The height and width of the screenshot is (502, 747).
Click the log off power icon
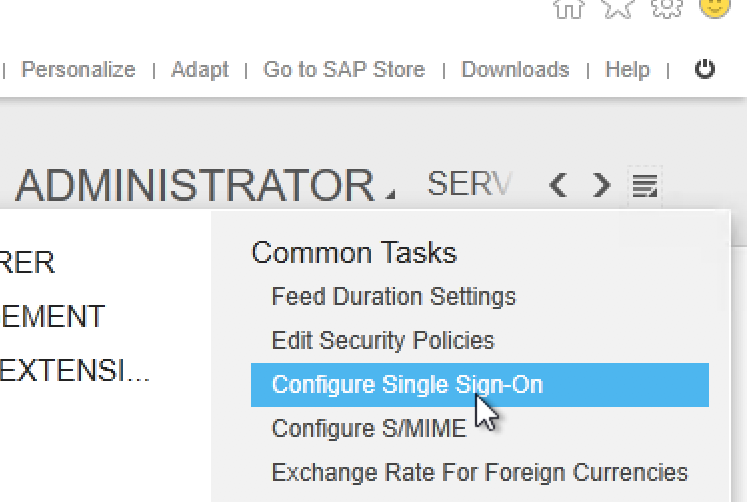[705, 69]
